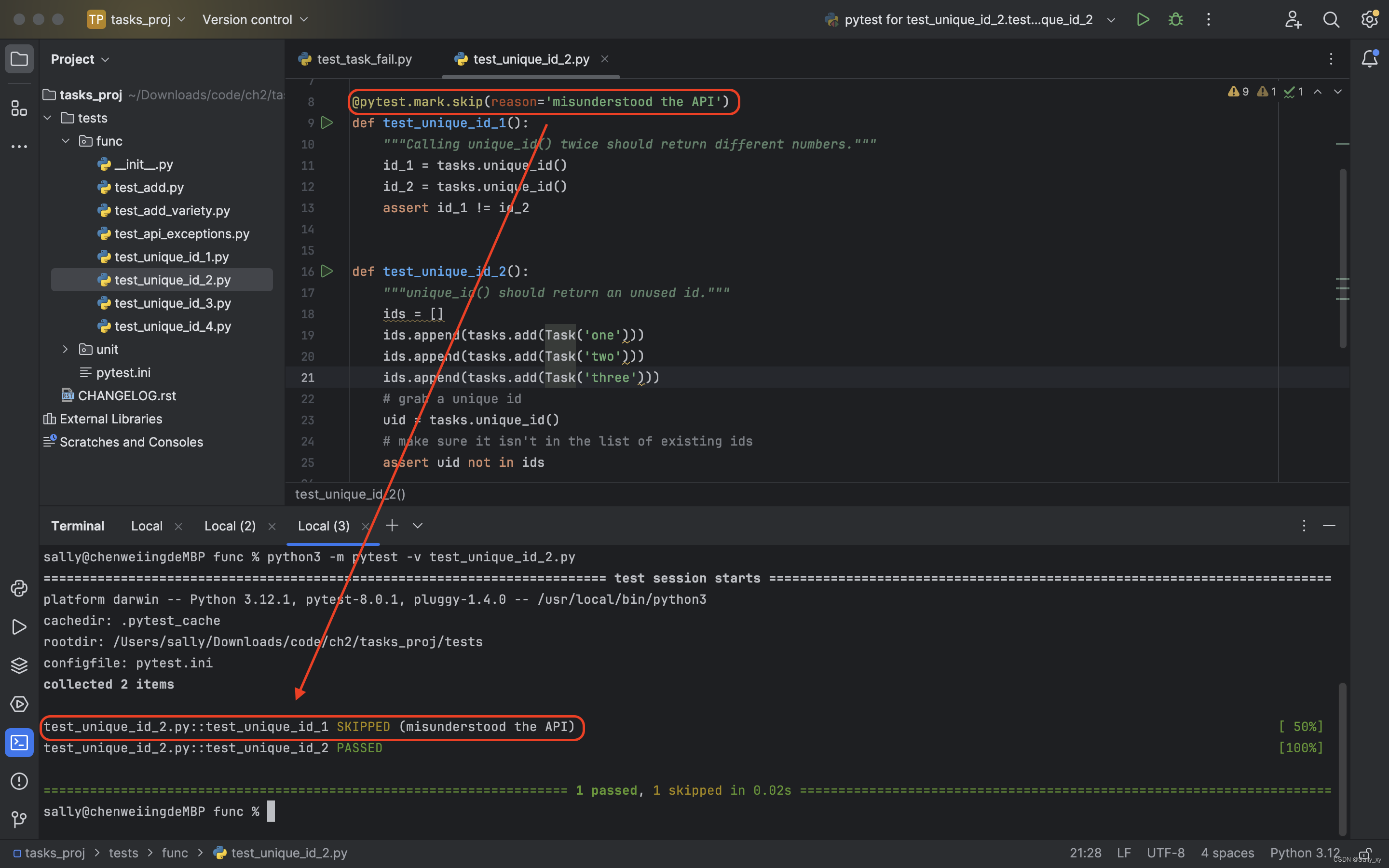Open line:column 21:28 indicator
This screenshot has height=868, width=1389.
click(1085, 853)
